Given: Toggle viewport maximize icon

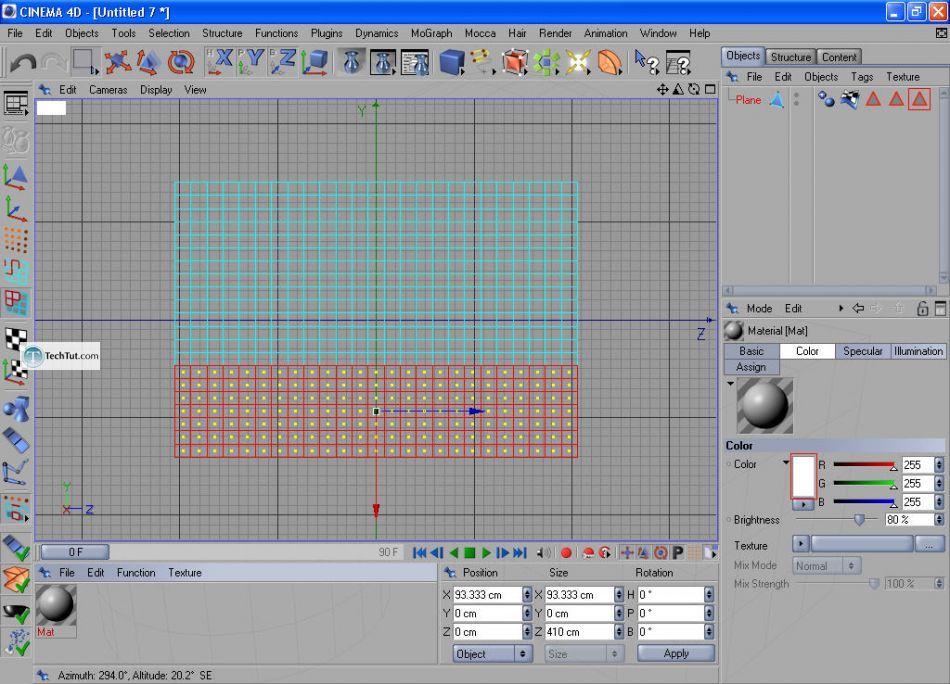Looking at the screenshot, I should click(x=710, y=90).
